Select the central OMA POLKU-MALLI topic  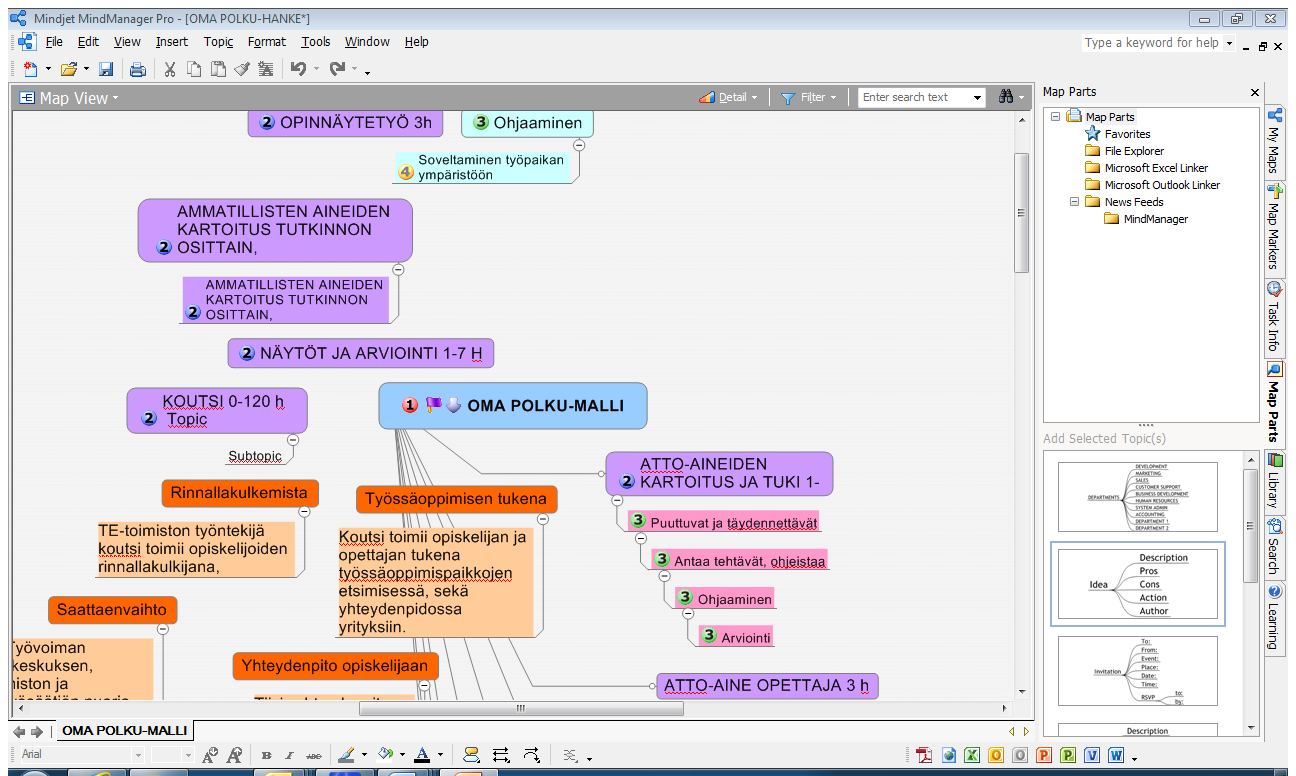pos(513,406)
